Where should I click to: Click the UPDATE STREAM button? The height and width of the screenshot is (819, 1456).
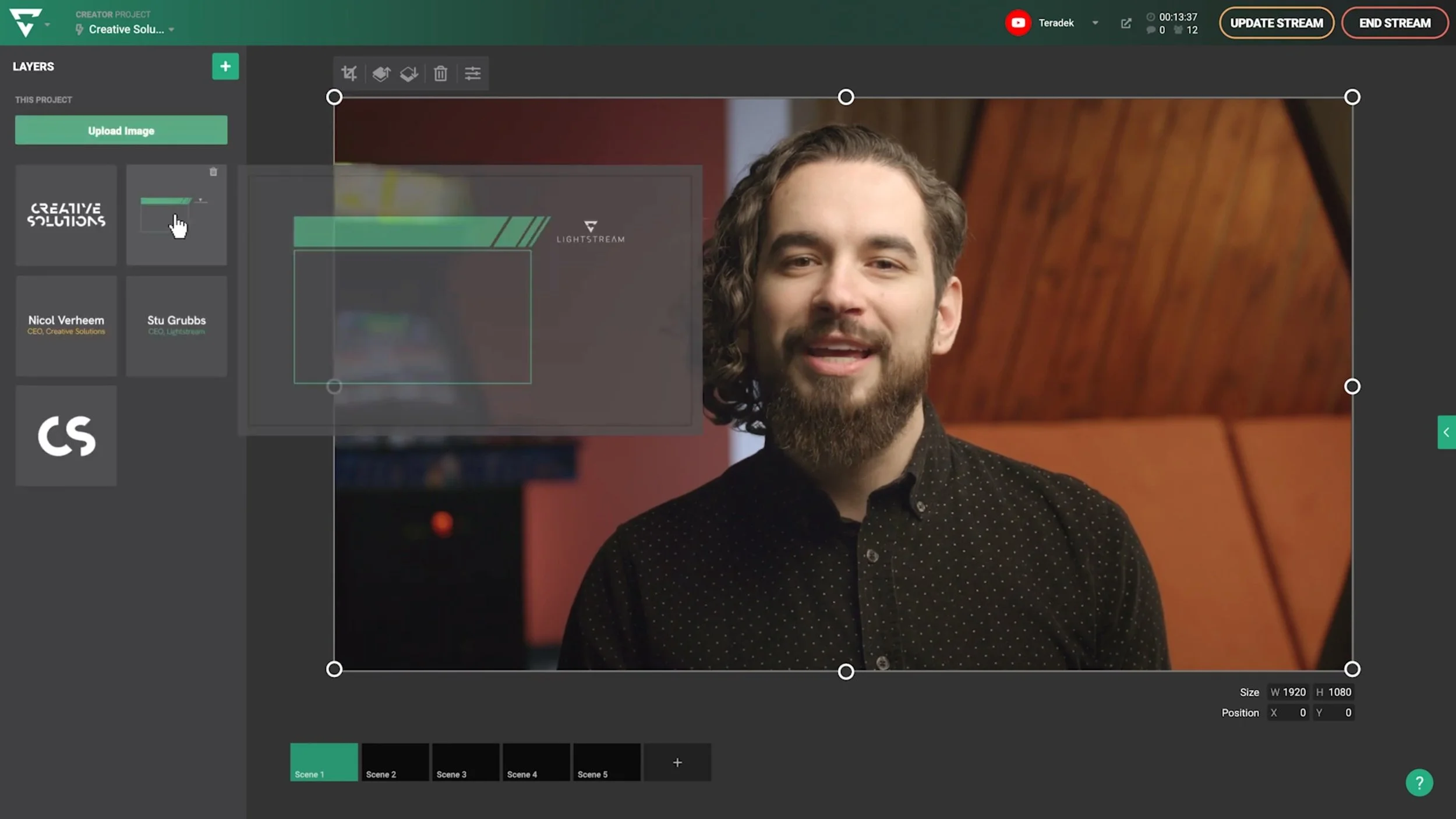[1276, 23]
